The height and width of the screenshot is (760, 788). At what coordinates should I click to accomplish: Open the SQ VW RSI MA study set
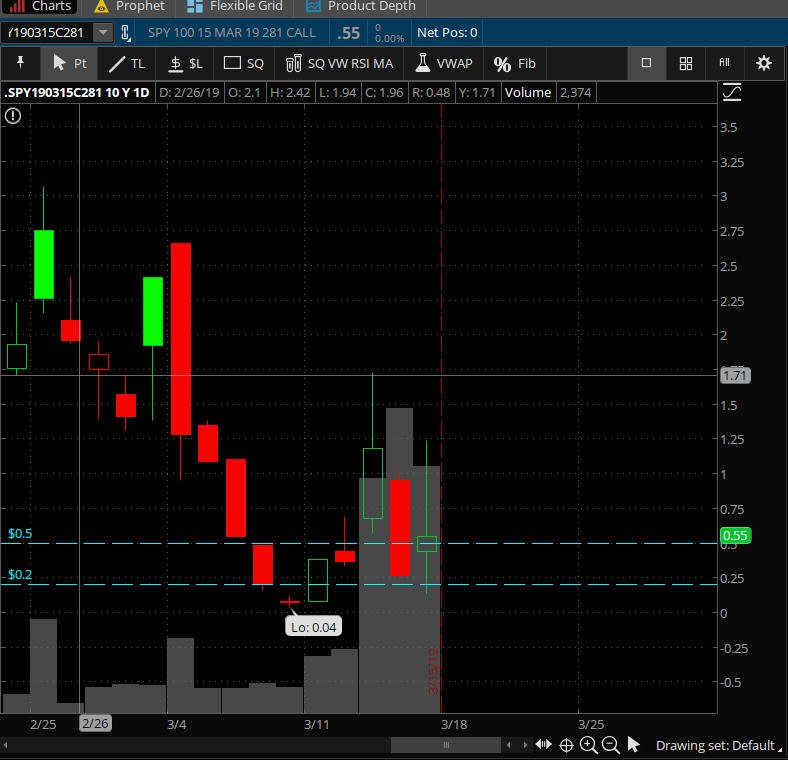[339, 63]
